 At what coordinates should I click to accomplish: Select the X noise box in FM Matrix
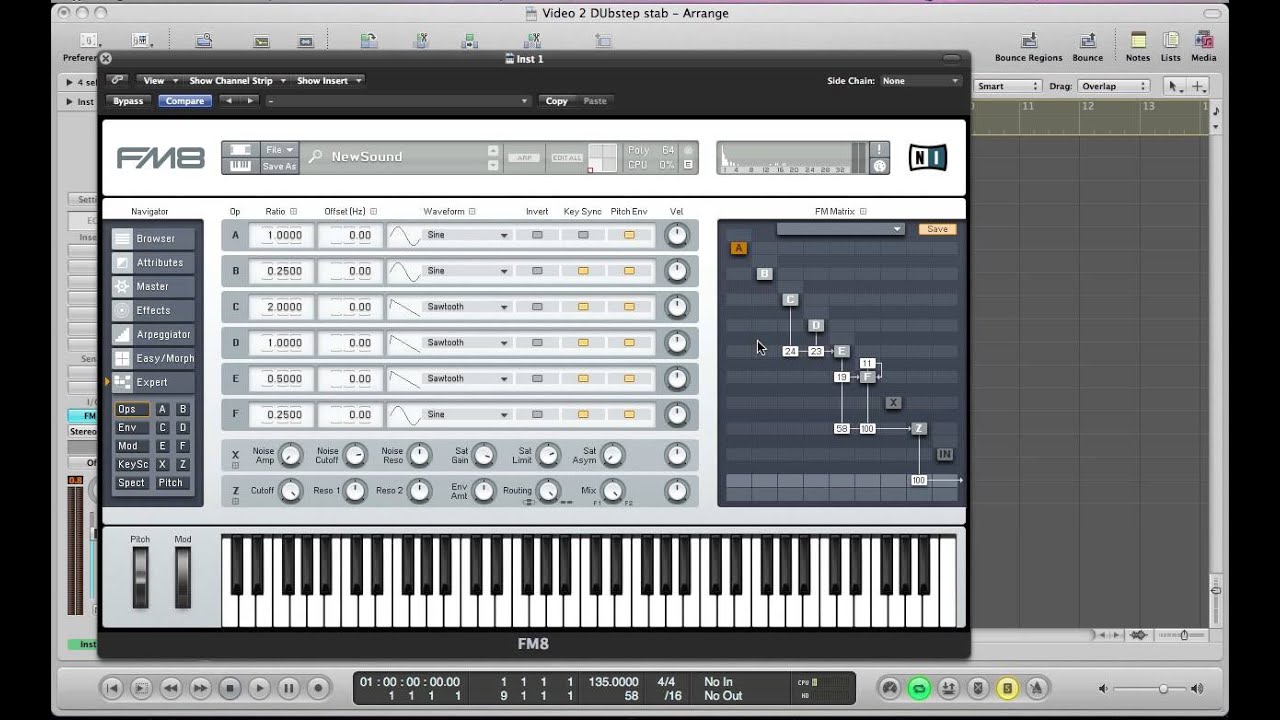(x=894, y=403)
